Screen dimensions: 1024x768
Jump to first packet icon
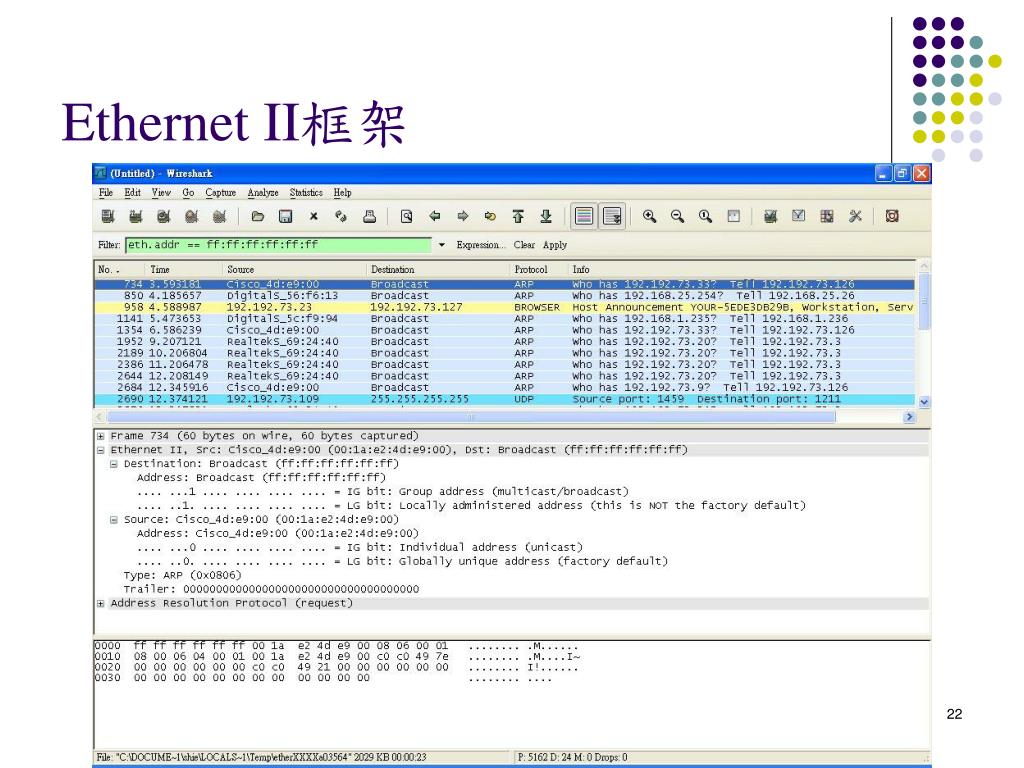pyautogui.click(x=518, y=216)
